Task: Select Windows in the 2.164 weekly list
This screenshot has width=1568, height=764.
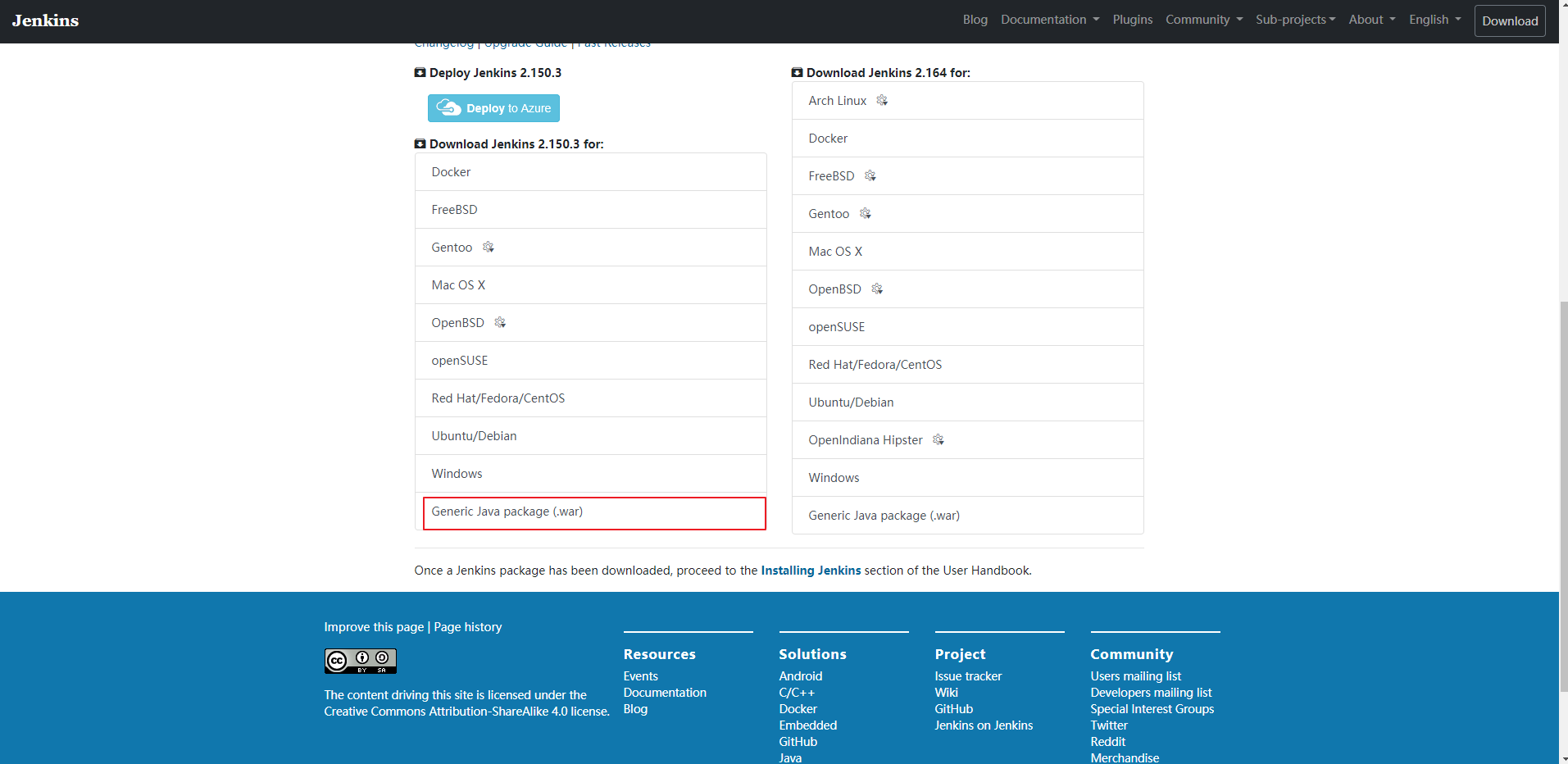Action: (x=968, y=478)
